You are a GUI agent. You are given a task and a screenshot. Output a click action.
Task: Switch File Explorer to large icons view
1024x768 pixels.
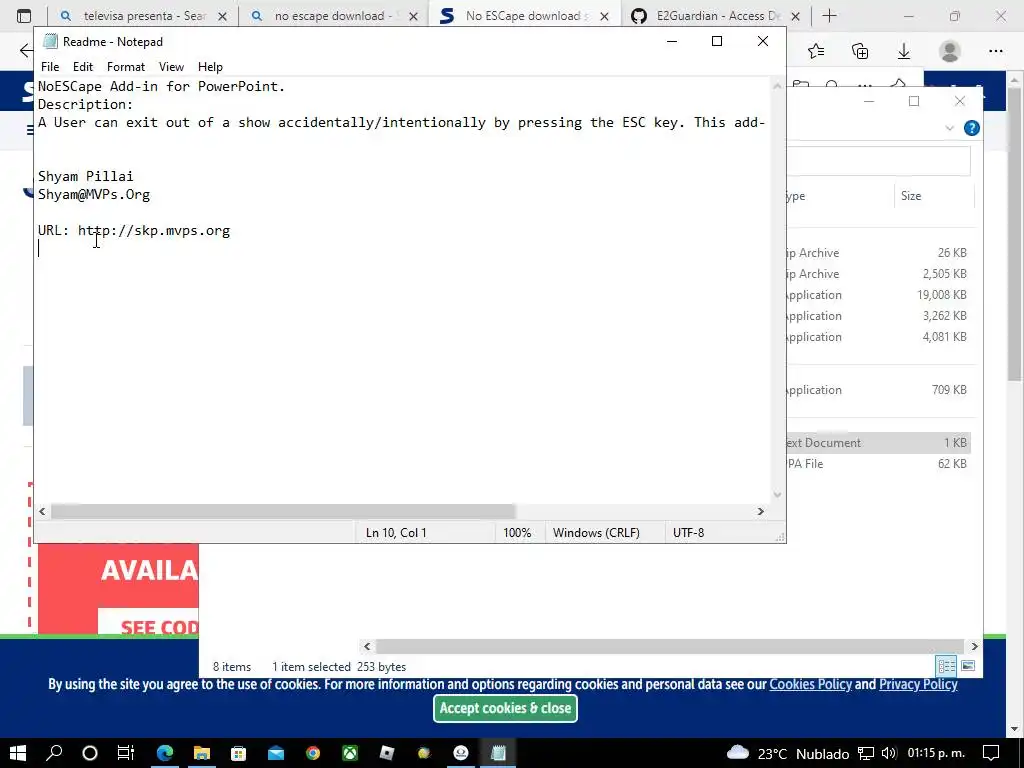pyautogui.click(x=968, y=665)
